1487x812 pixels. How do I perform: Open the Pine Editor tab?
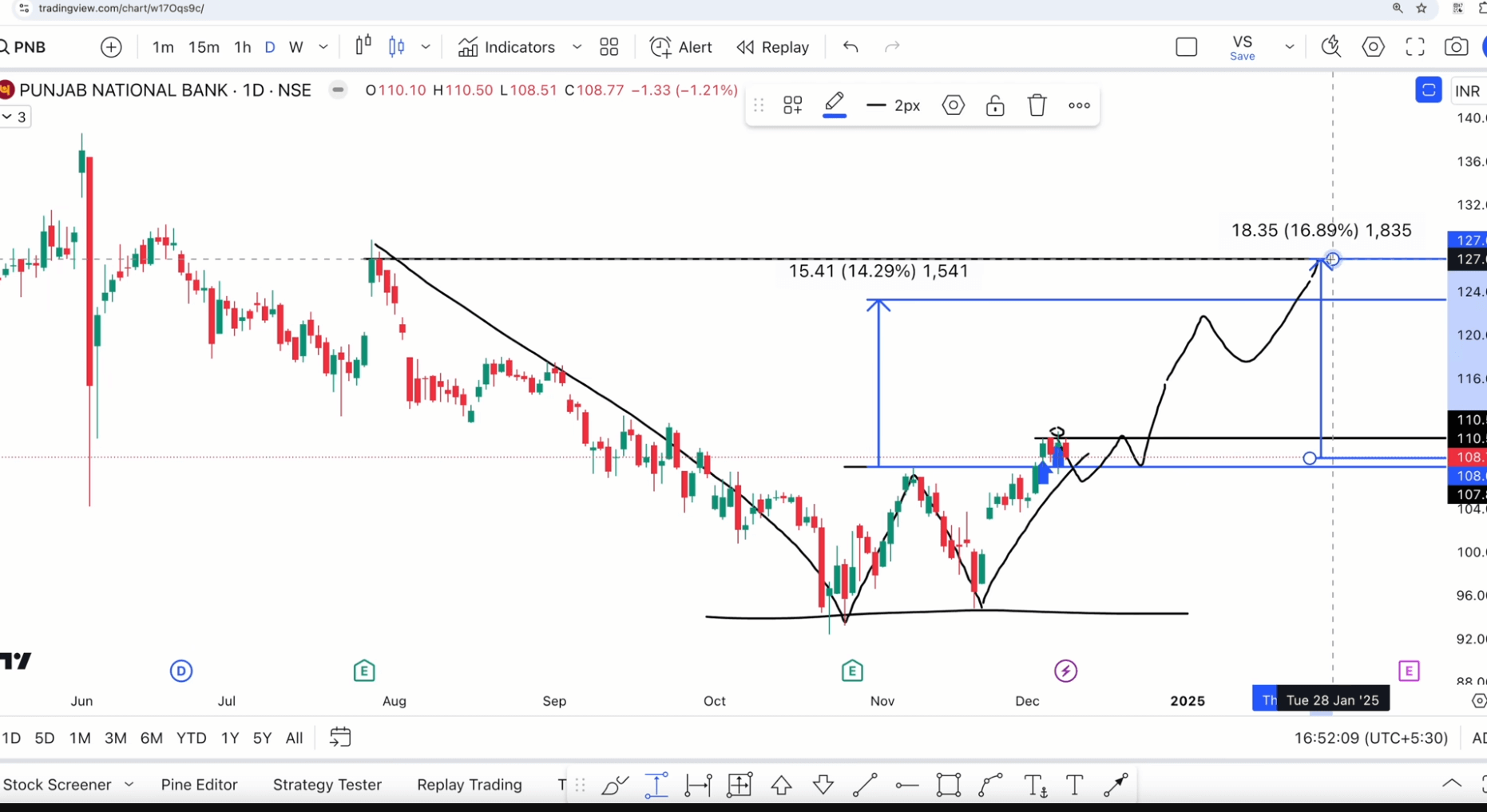point(200,785)
